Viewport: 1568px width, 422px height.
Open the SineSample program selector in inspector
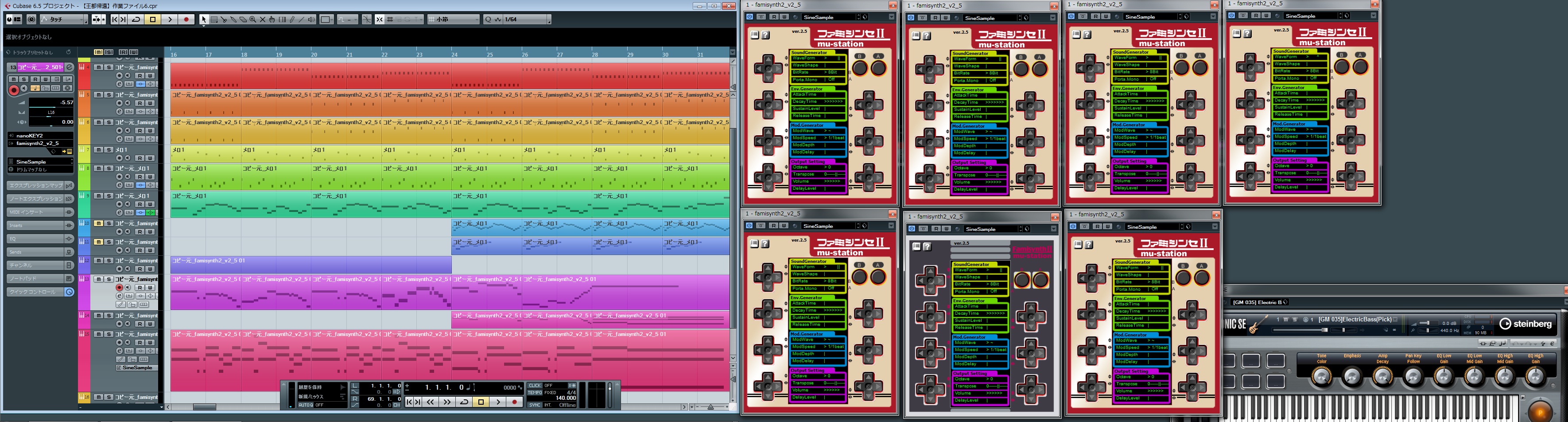(x=41, y=162)
